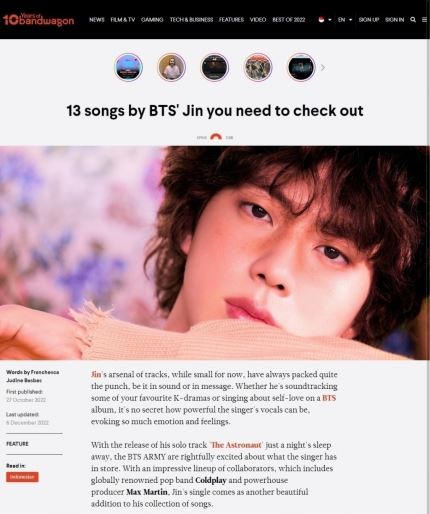Screen dimensions: 430x514
Task: Open the fifth circular story thumbnail
Action: point(301,67)
